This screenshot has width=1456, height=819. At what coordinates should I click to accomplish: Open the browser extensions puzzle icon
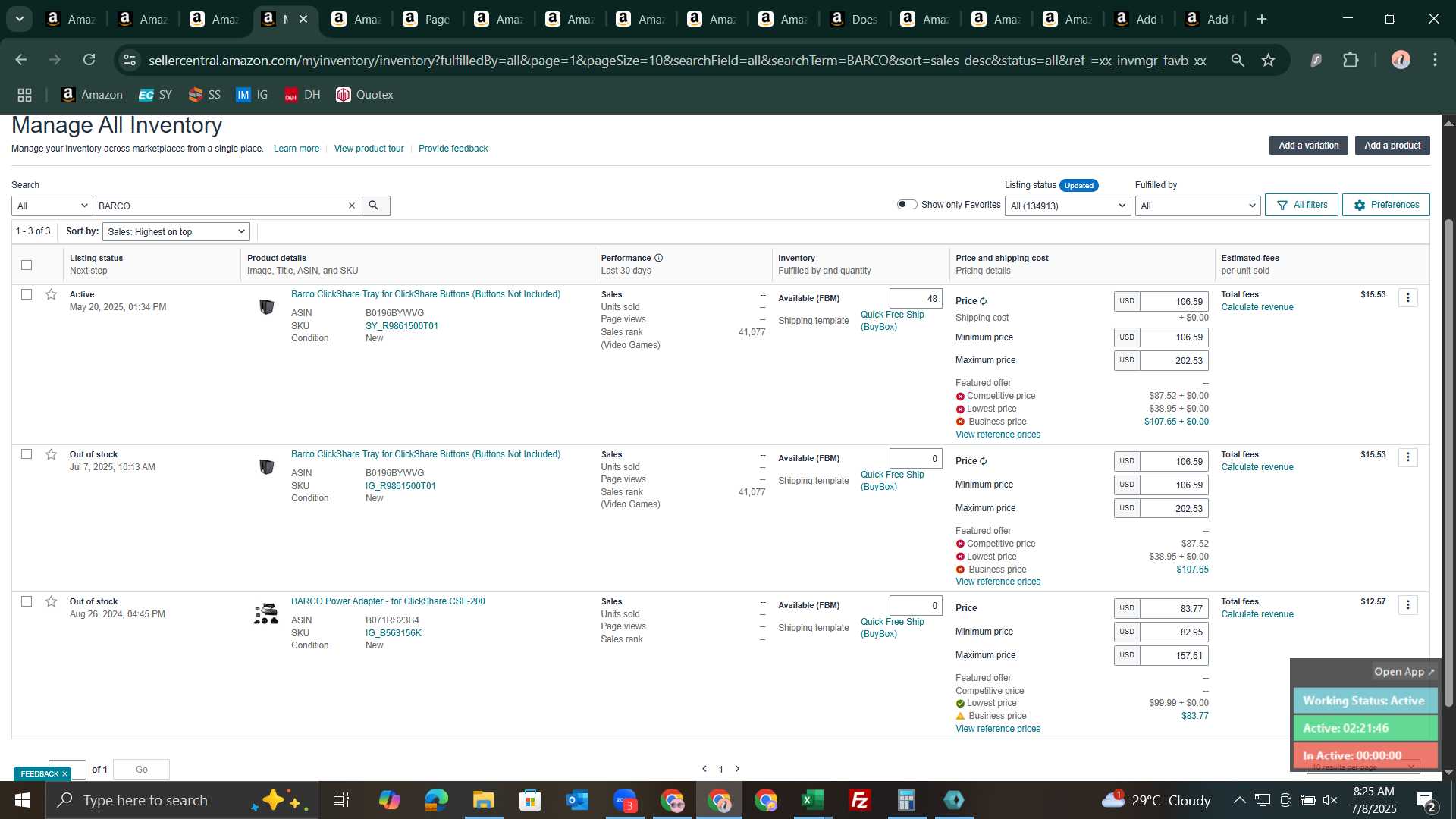click(x=1351, y=60)
